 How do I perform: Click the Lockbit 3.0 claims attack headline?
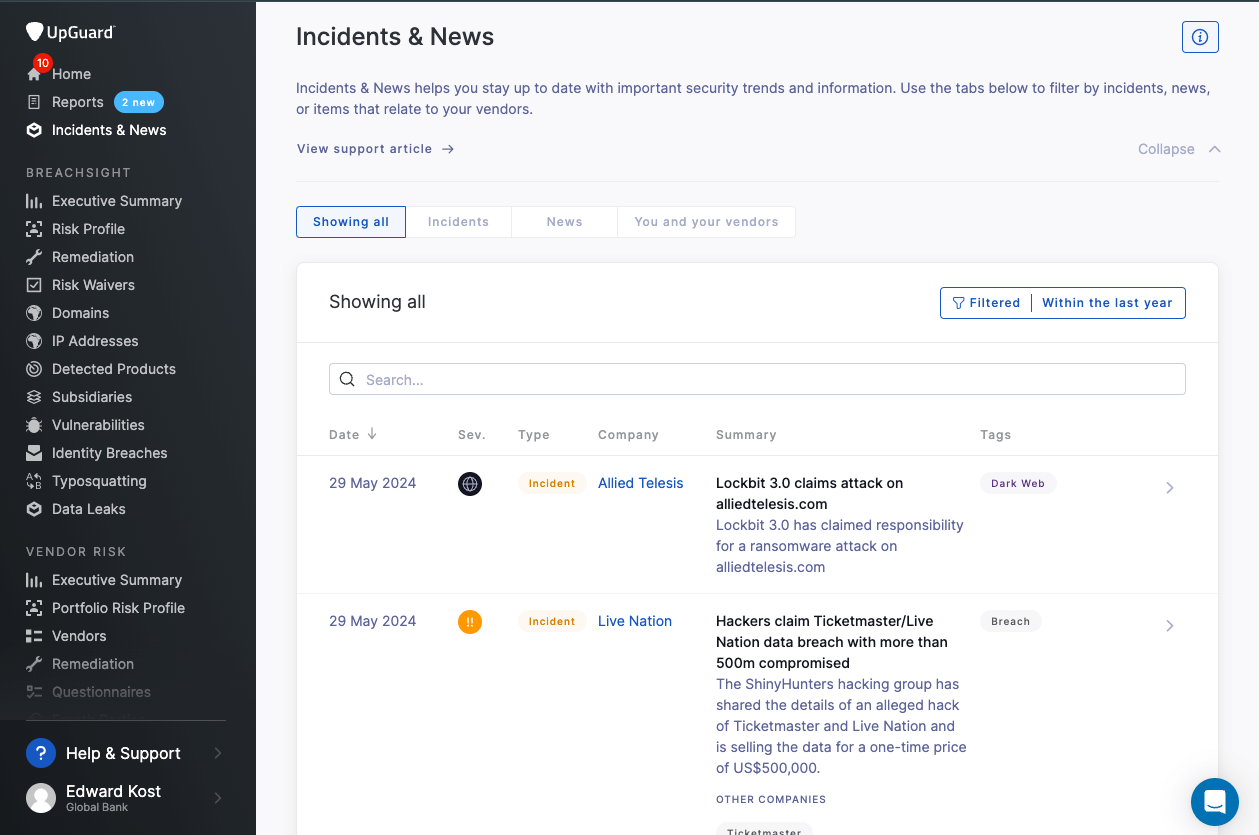[x=809, y=493]
